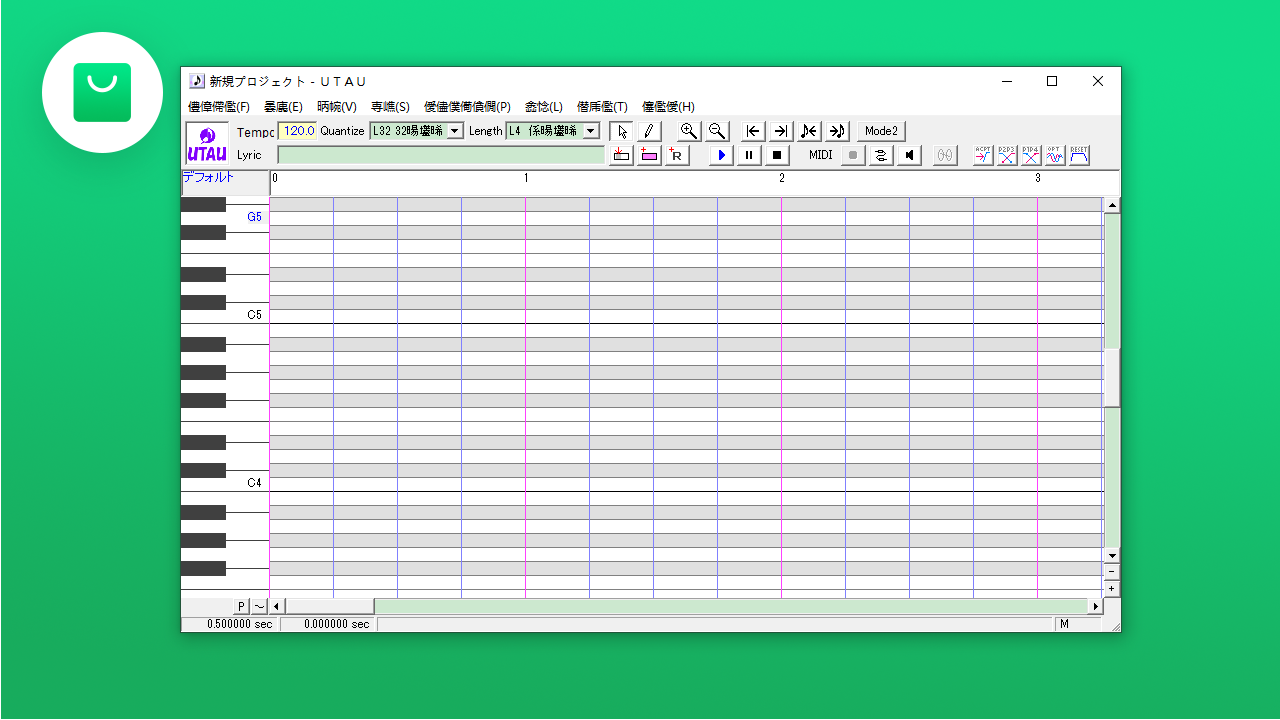Click the RESET envelope icon

coord(1079,155)
